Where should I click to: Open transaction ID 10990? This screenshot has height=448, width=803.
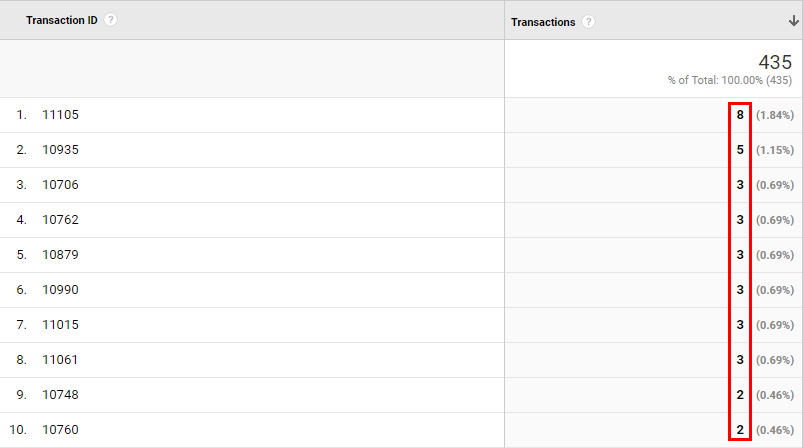[x=60, y=289]
